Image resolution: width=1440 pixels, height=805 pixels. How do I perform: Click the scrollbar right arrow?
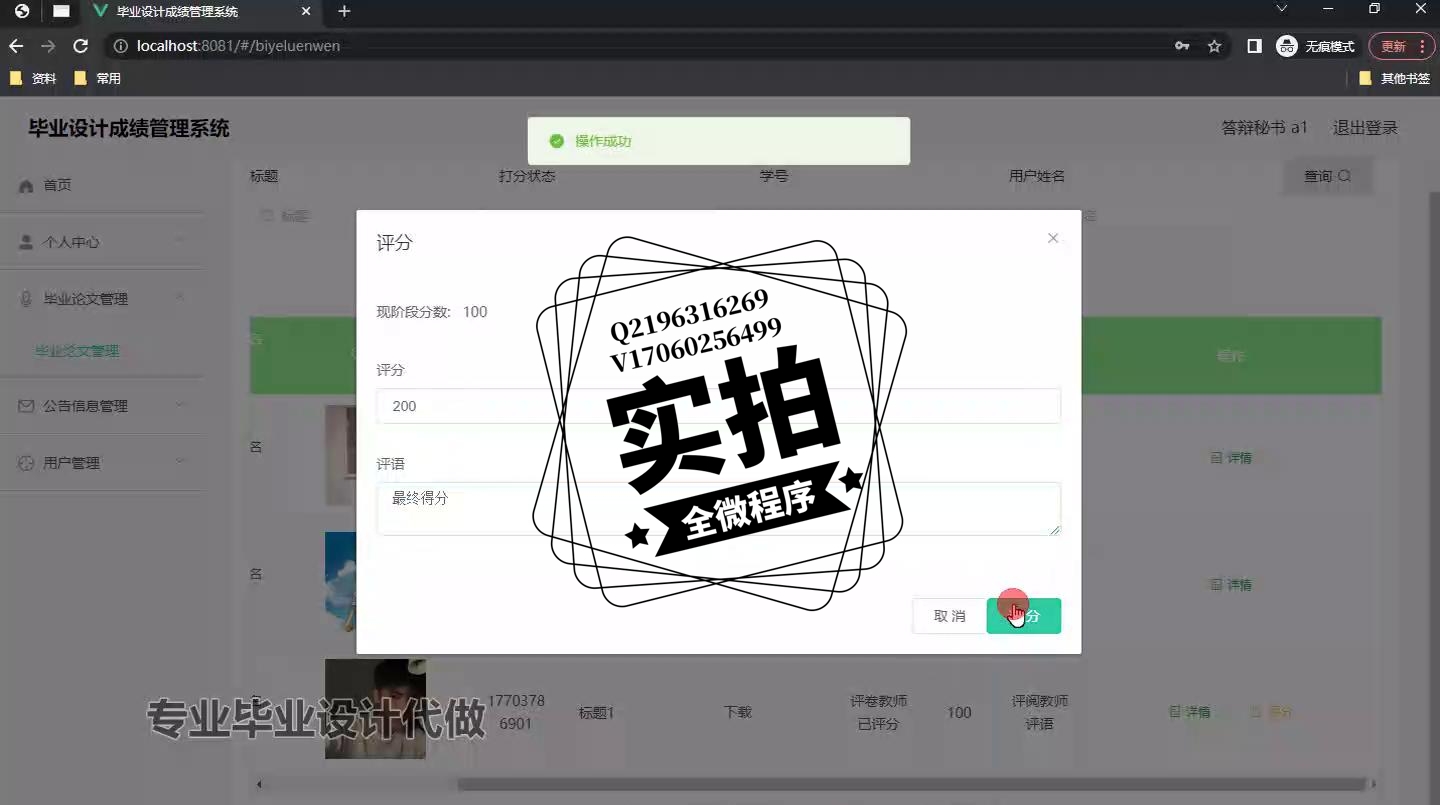1374,785
